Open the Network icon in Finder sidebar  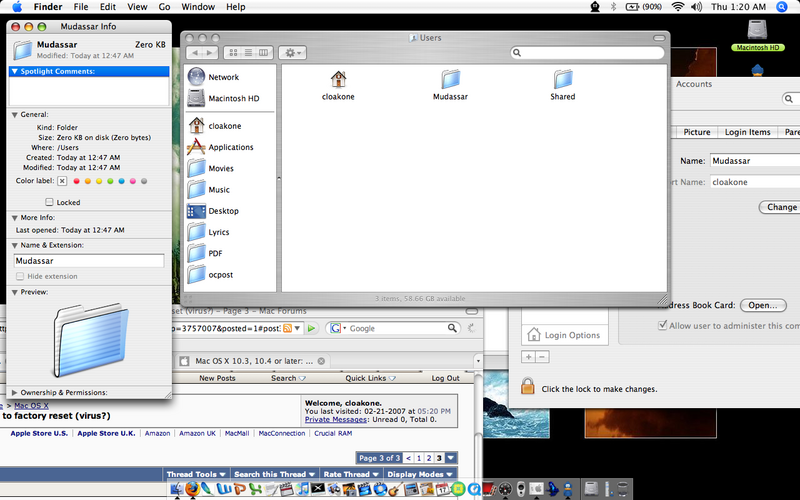tap(196, 77)
